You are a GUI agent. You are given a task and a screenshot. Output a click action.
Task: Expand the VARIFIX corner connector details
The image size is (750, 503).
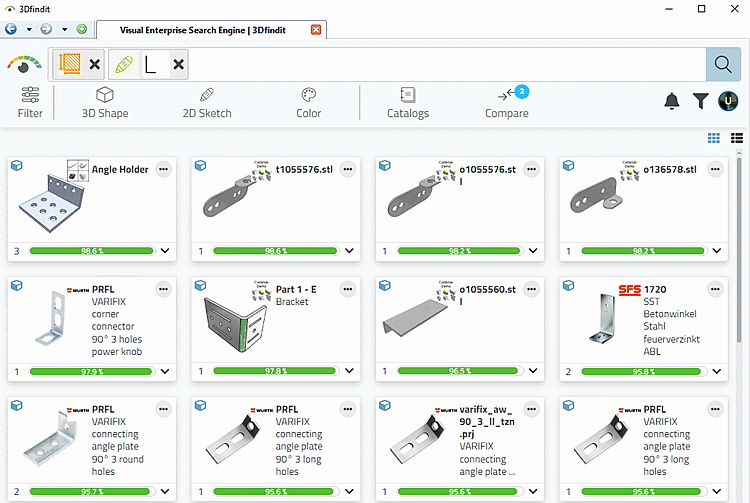(165, 371)
